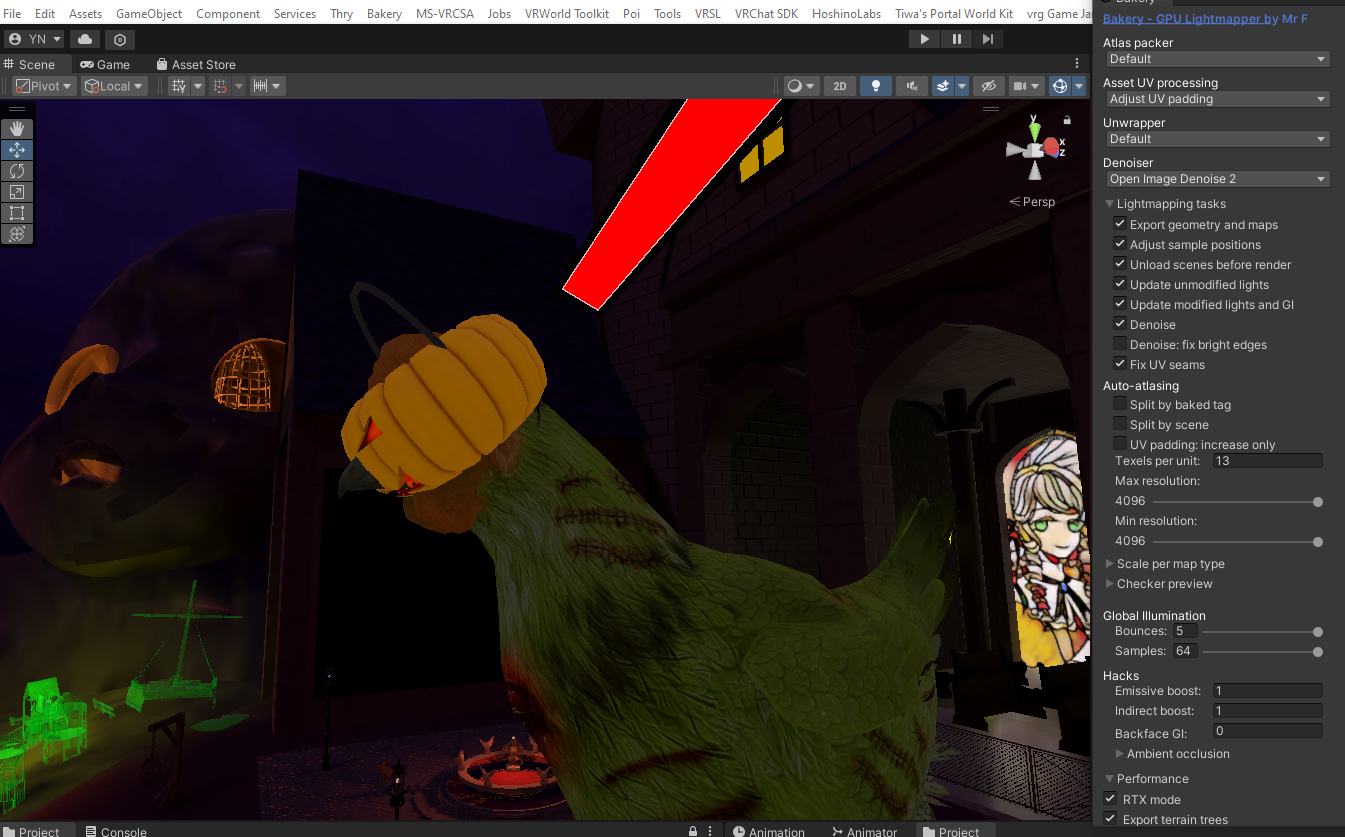Toggle Update unmodified lights checkbox
The image size is (1345, 837).
(x=1120, y=284)
